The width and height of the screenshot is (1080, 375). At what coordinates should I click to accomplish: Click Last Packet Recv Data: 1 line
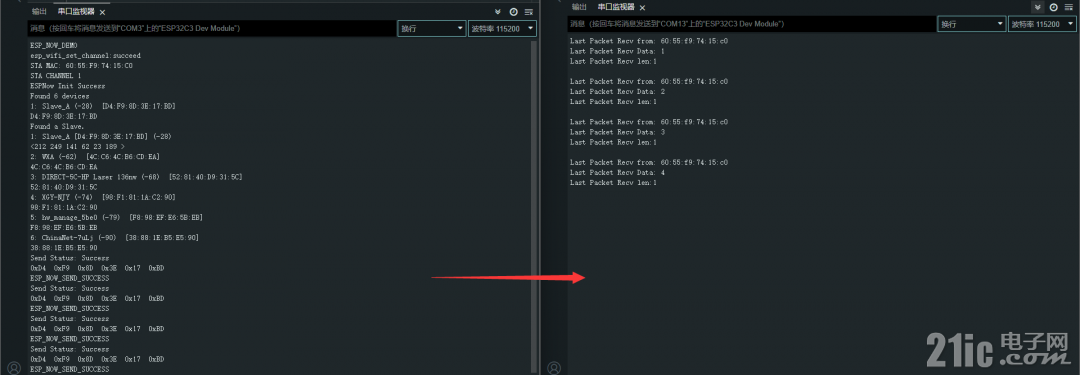click(x=617, y=51)
